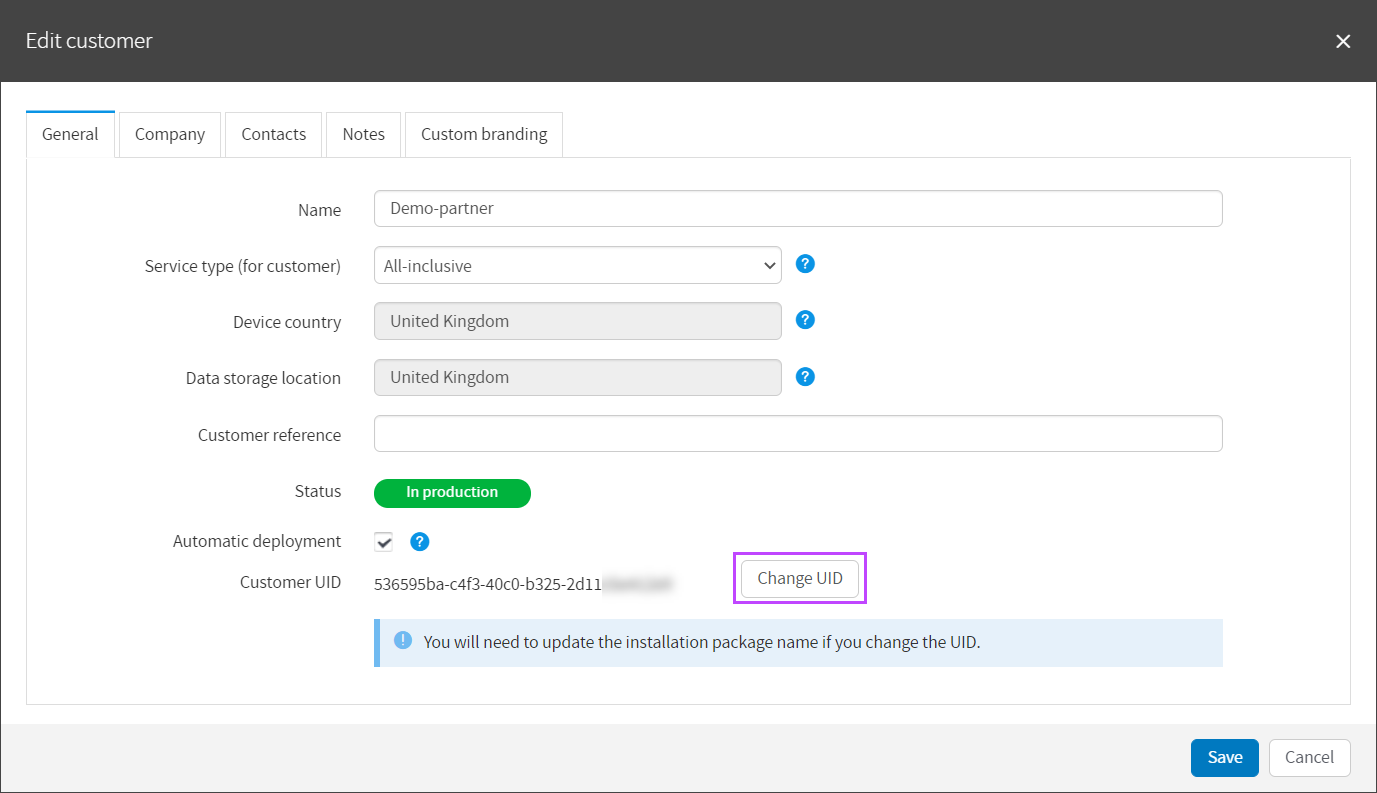Click the 'Service type (for customer)' label
The width and height of the screenshot is (1377, 793).
click(243, 266)
